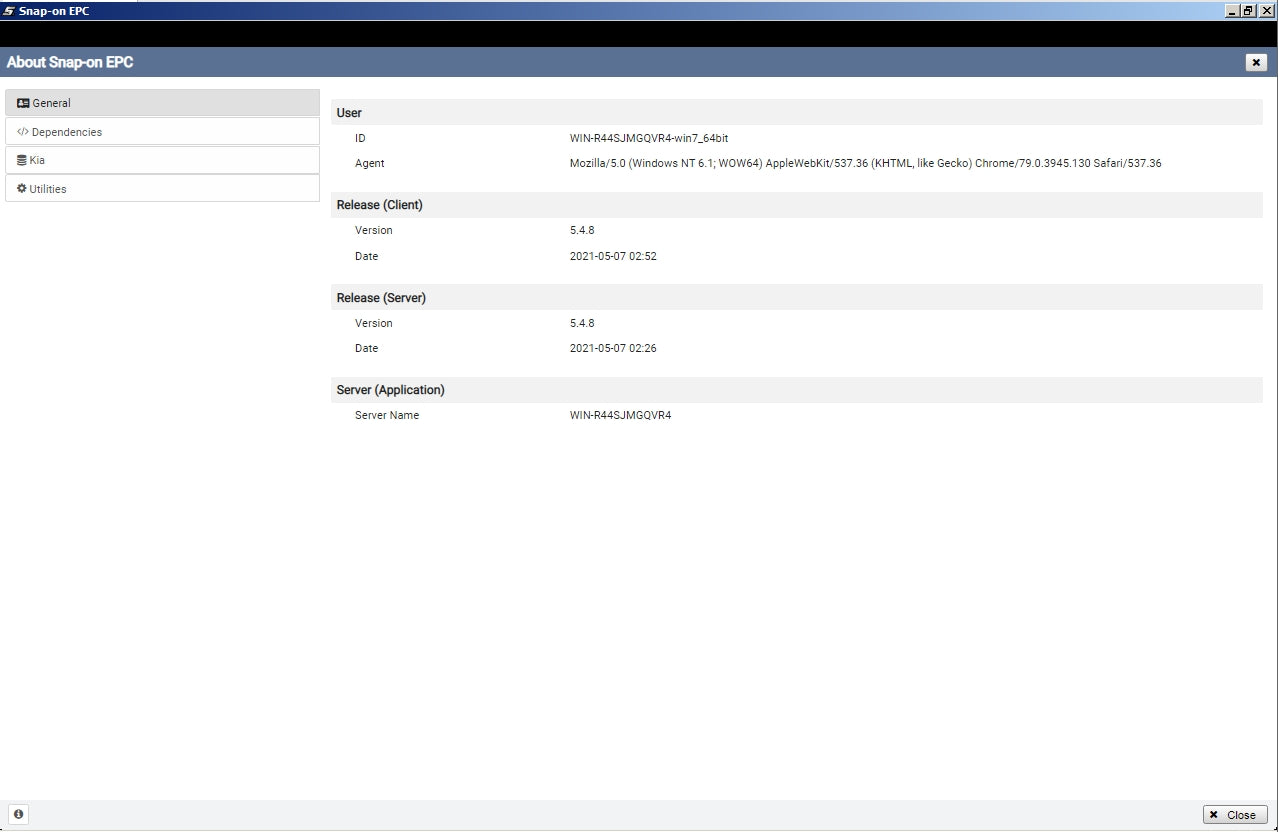Click the Server (Application) section header

390,390
